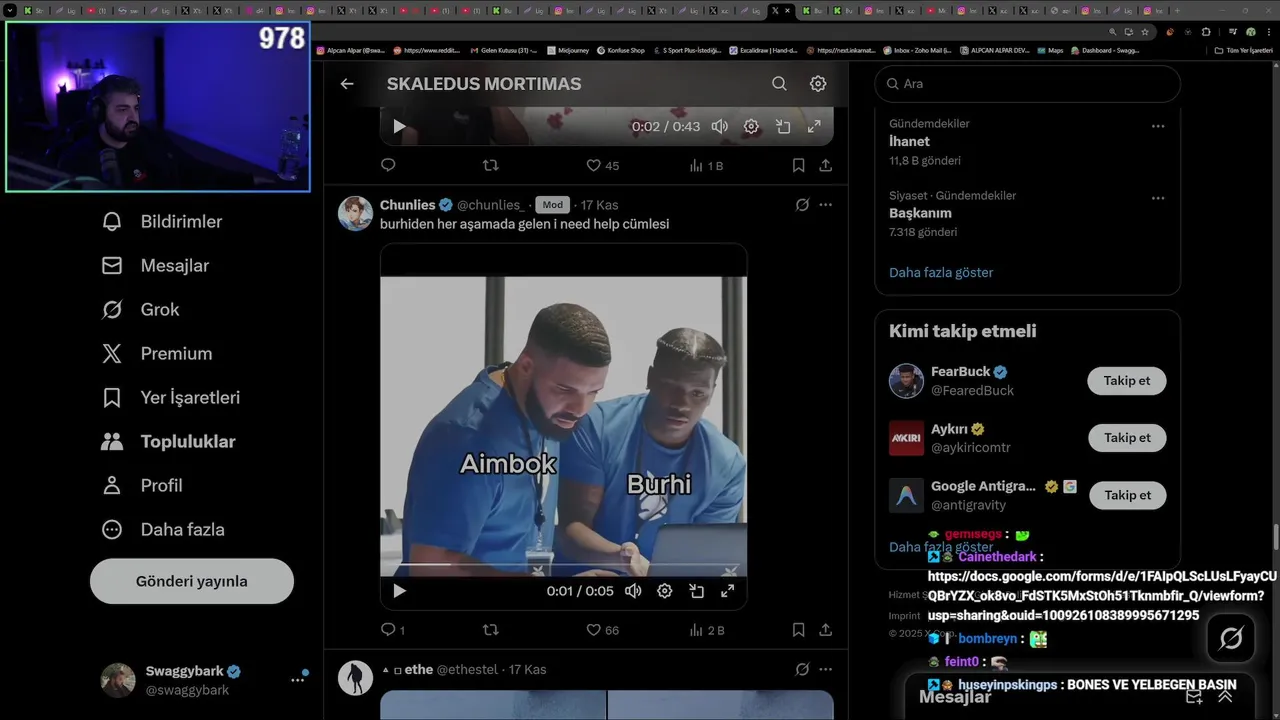Reply to the post with 45 likes
The width and height of the screenshot is (1280, 720).
[x=388, y=165]
